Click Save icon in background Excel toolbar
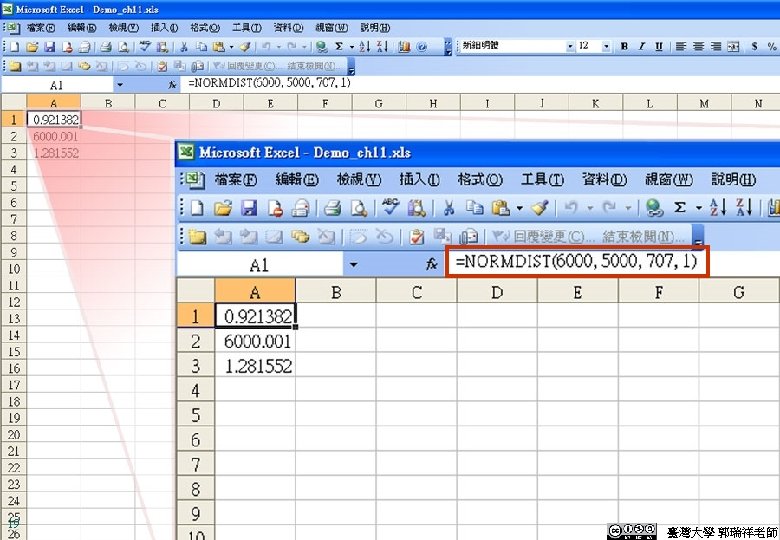The width and height of the screenshot is (780, 540). click(x=49, y=47)
